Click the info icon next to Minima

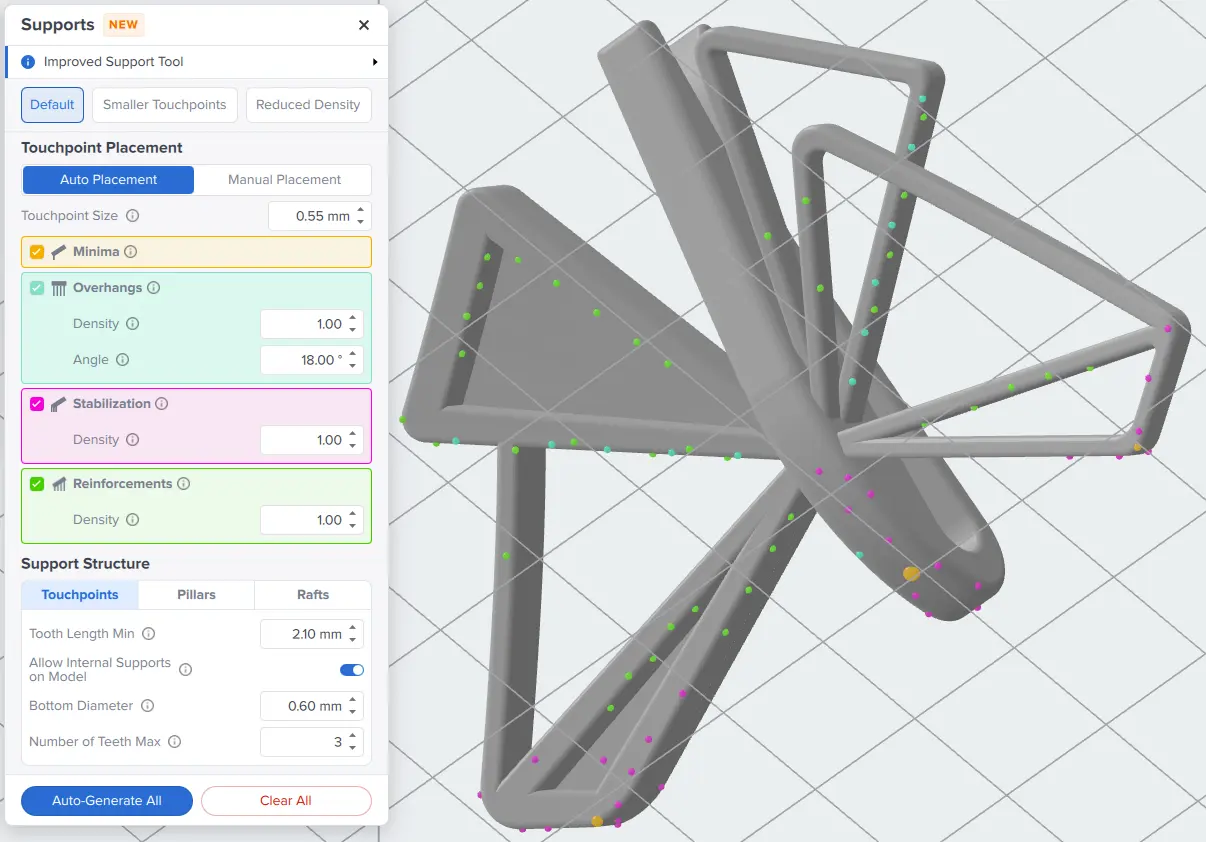(130, 252)
